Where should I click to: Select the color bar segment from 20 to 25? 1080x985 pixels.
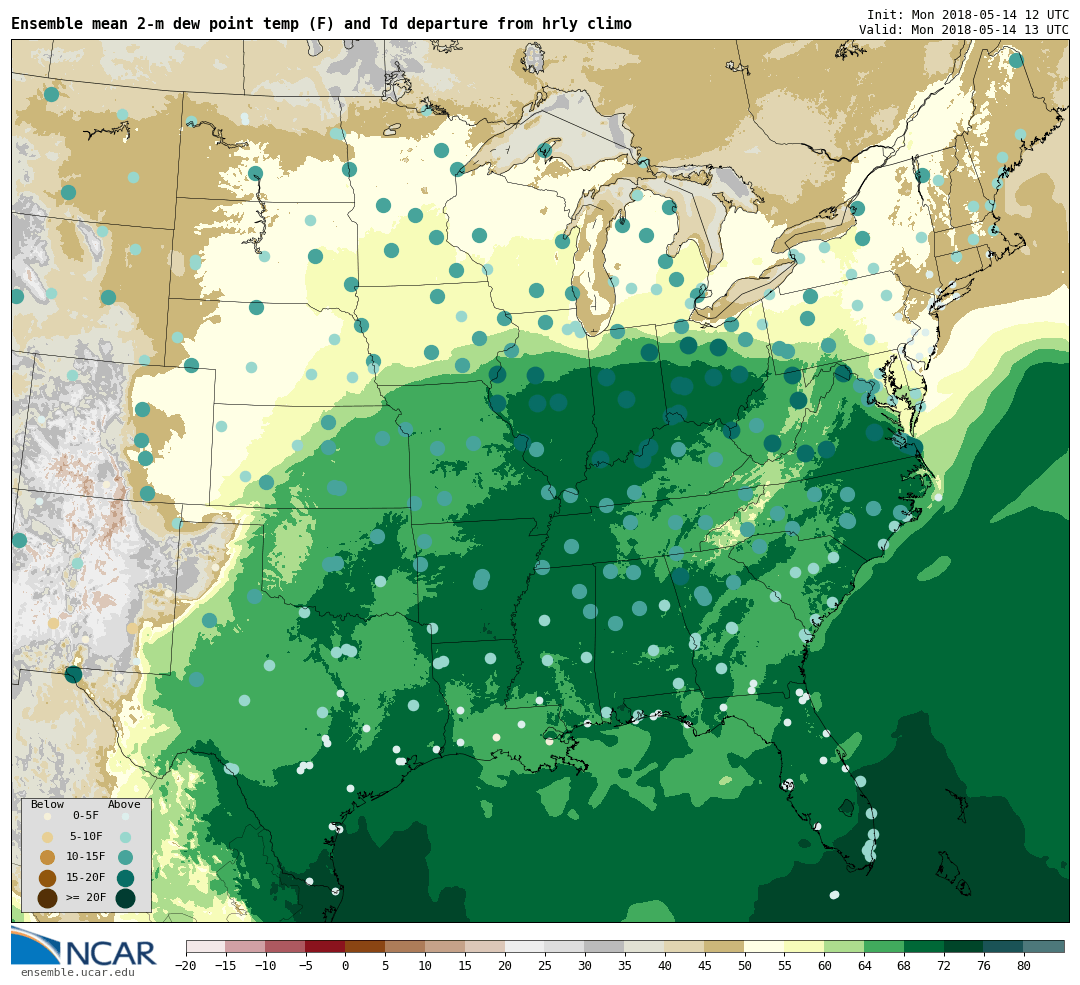[x=526, y=946]
